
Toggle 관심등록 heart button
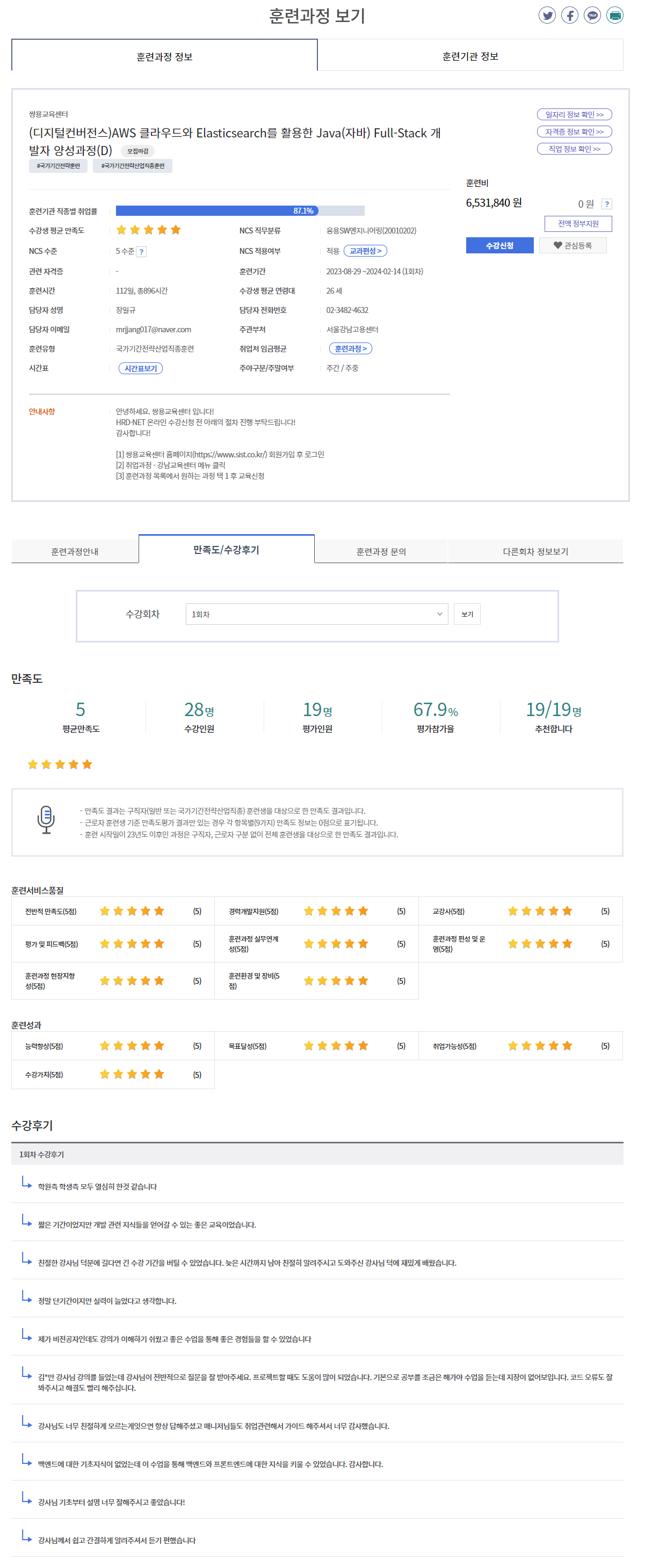572,245
